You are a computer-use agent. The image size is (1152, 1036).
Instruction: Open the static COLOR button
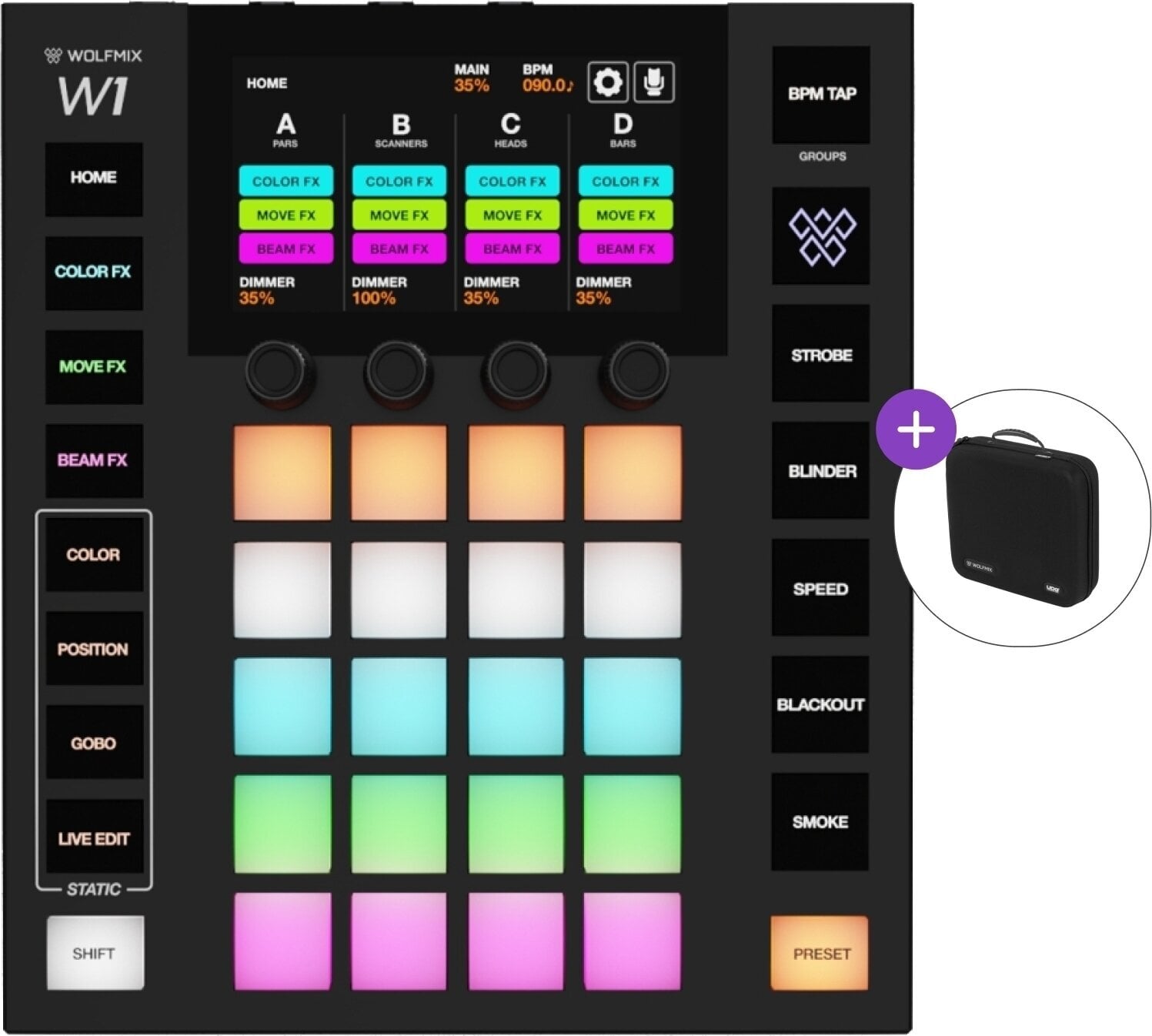[x=93, y=555]
